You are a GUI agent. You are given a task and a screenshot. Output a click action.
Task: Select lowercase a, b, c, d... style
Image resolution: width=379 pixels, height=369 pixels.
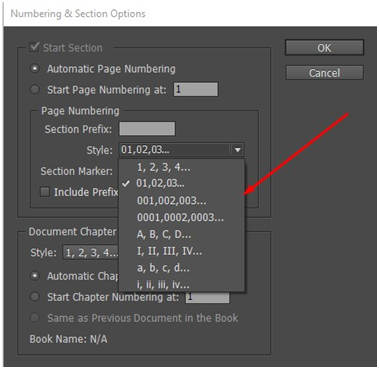(x=182, y=268)
